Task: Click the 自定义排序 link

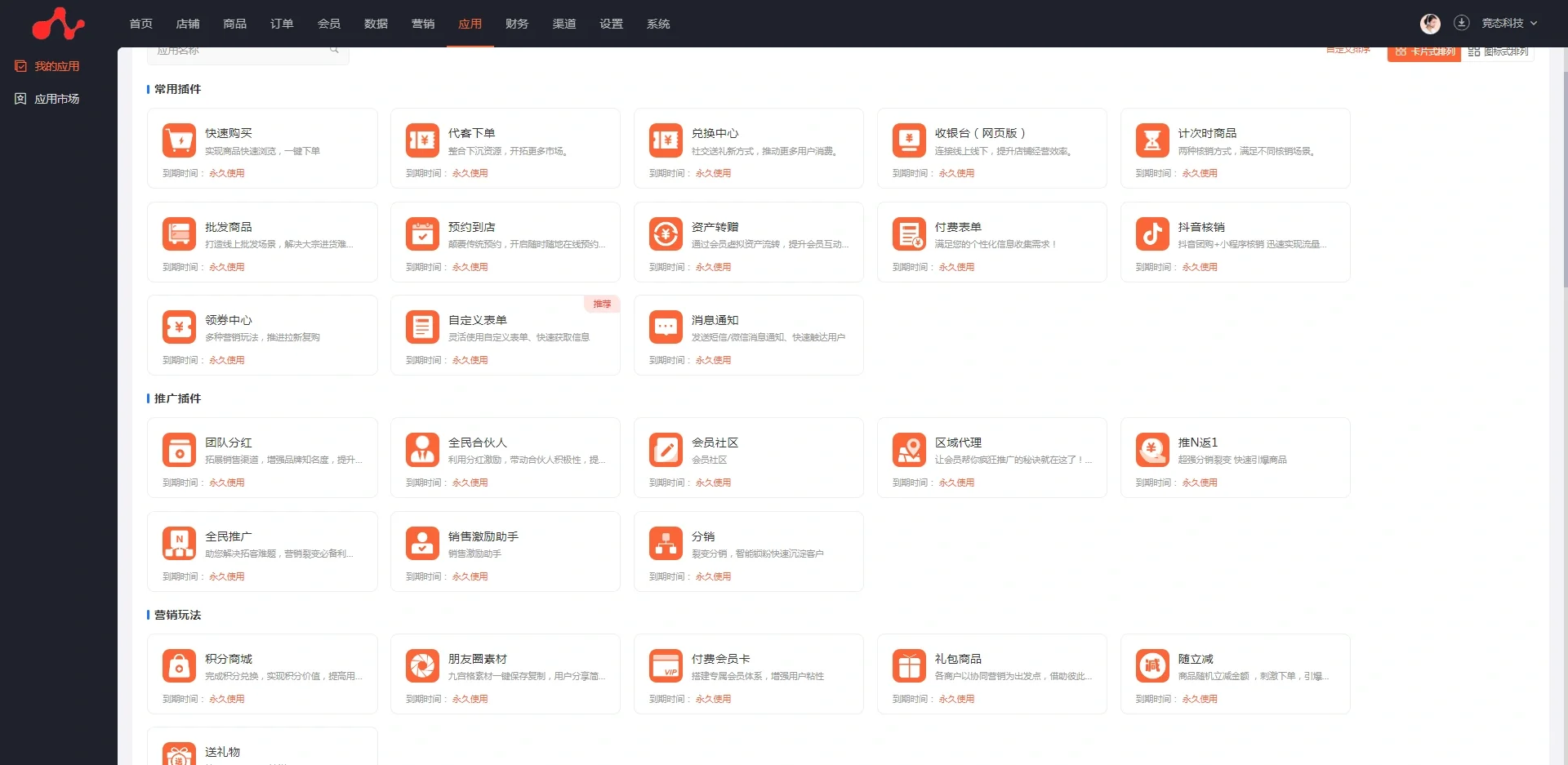Action: (x=1348, y=51)
